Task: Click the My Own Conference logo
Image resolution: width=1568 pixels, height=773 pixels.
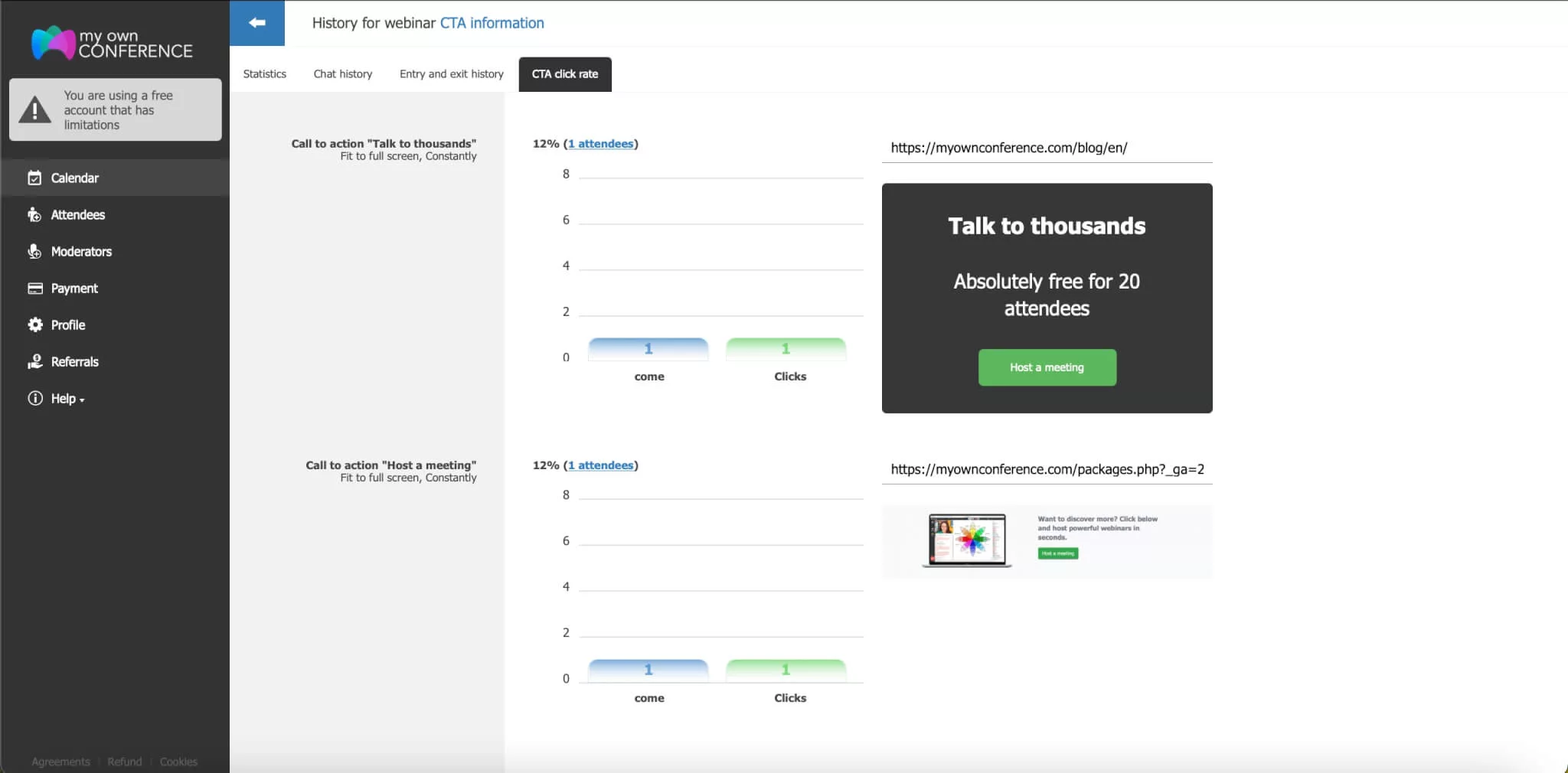Action: pyautogui.click(x=110, y=43)
